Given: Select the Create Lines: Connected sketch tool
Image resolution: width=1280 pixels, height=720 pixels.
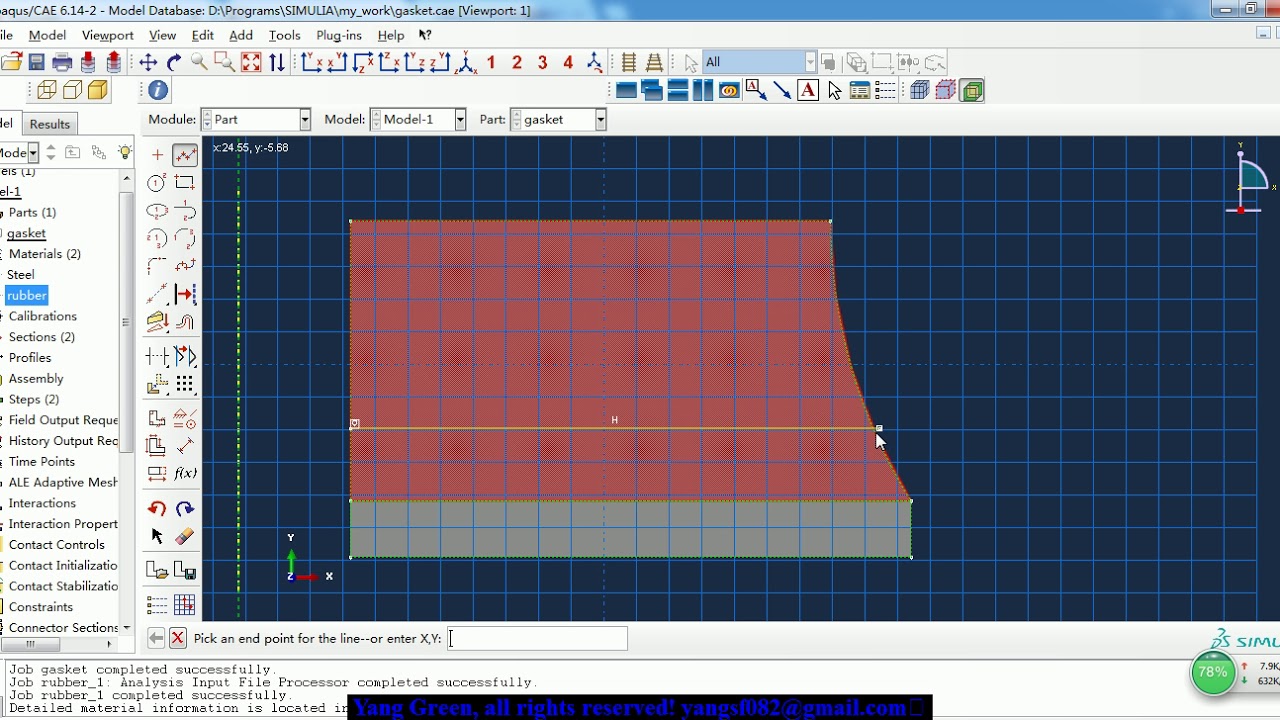Looking at the screenshot, I should click(185, 155).
